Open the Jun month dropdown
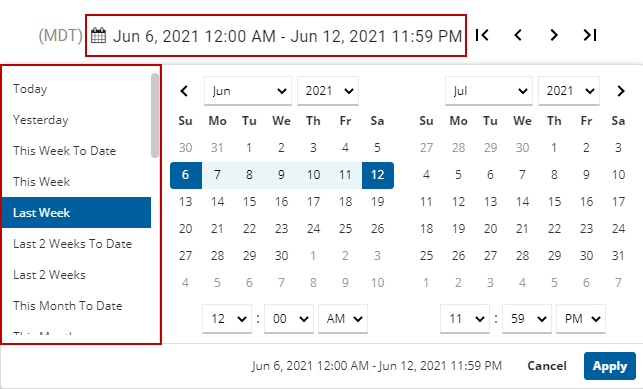643x389 pixels. coord(248,91)
